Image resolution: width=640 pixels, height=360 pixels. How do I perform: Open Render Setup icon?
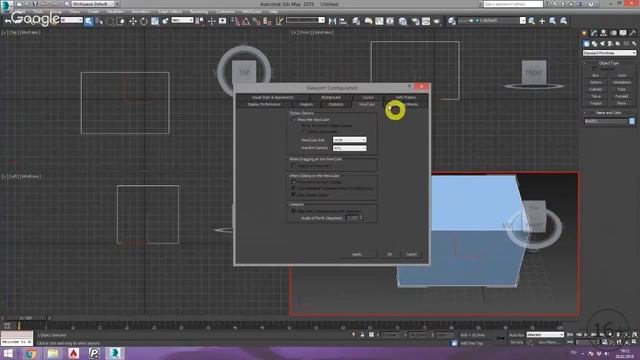pos(415,21)
